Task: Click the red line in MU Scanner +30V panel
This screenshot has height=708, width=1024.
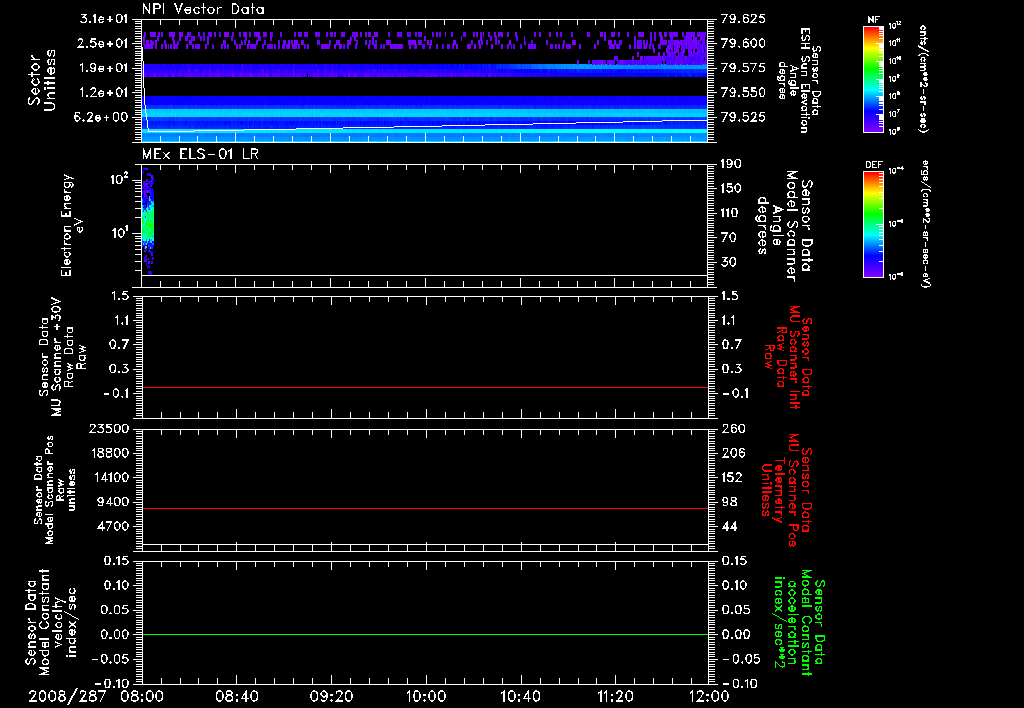Action: (425, 387)
